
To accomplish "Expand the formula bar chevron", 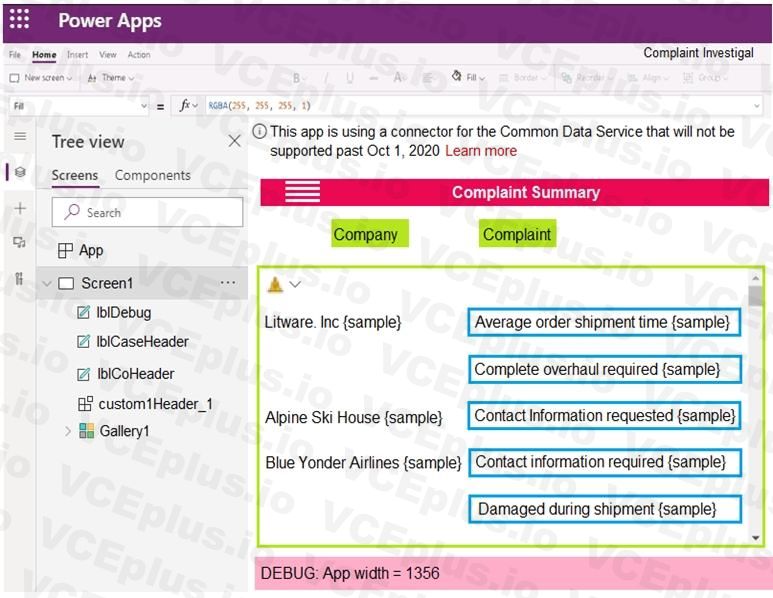I will 757,106.
